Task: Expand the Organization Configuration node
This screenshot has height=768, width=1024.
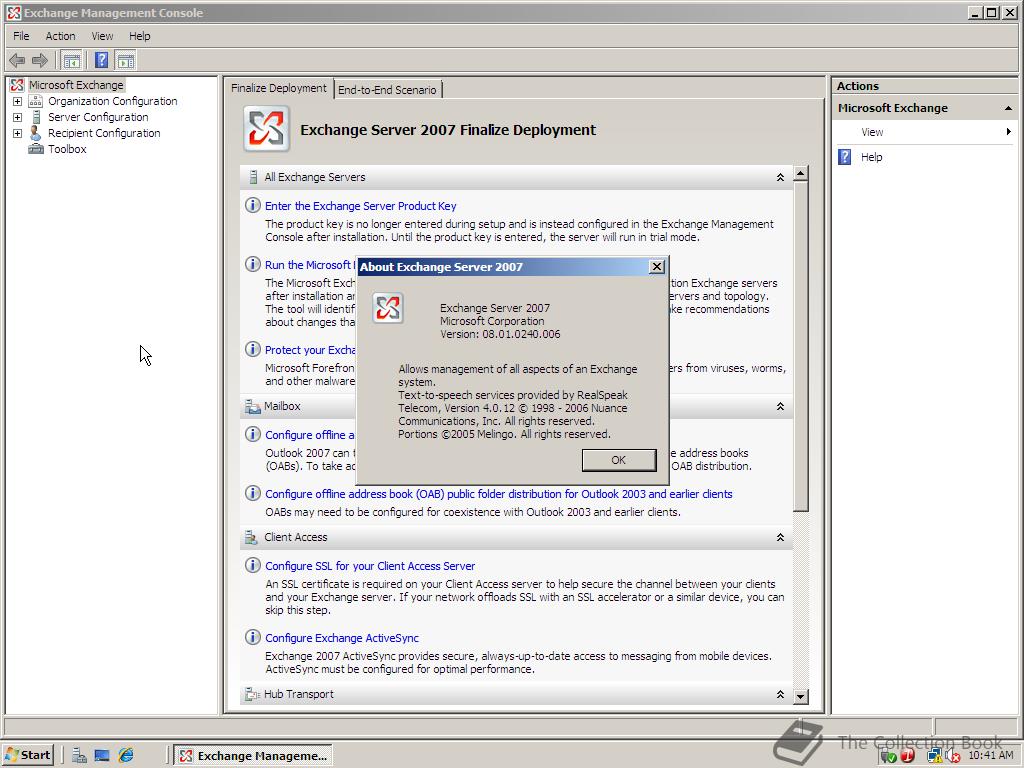Action: tap(18, 101)
